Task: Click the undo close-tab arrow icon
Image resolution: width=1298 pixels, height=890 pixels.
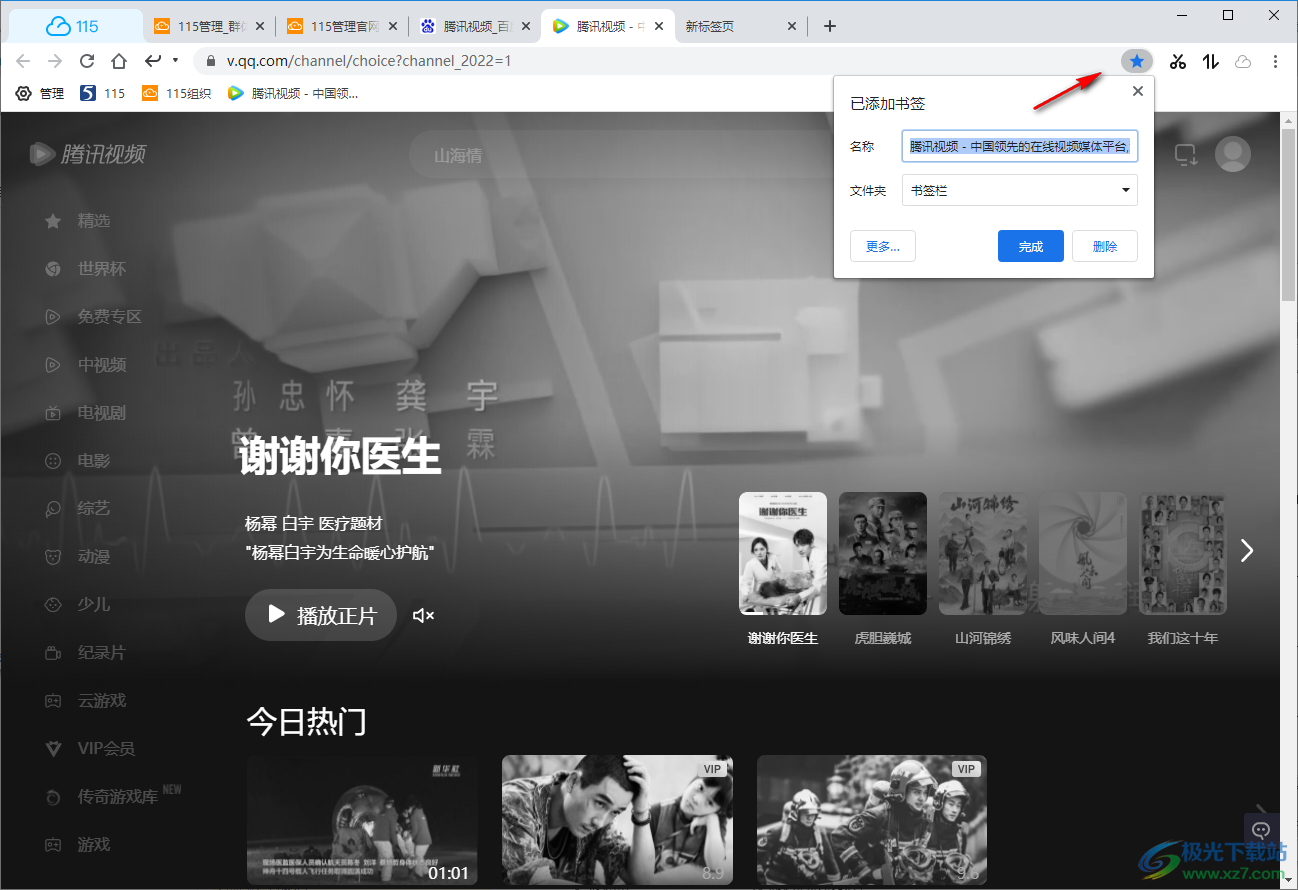Action: [x=153, y=61]
